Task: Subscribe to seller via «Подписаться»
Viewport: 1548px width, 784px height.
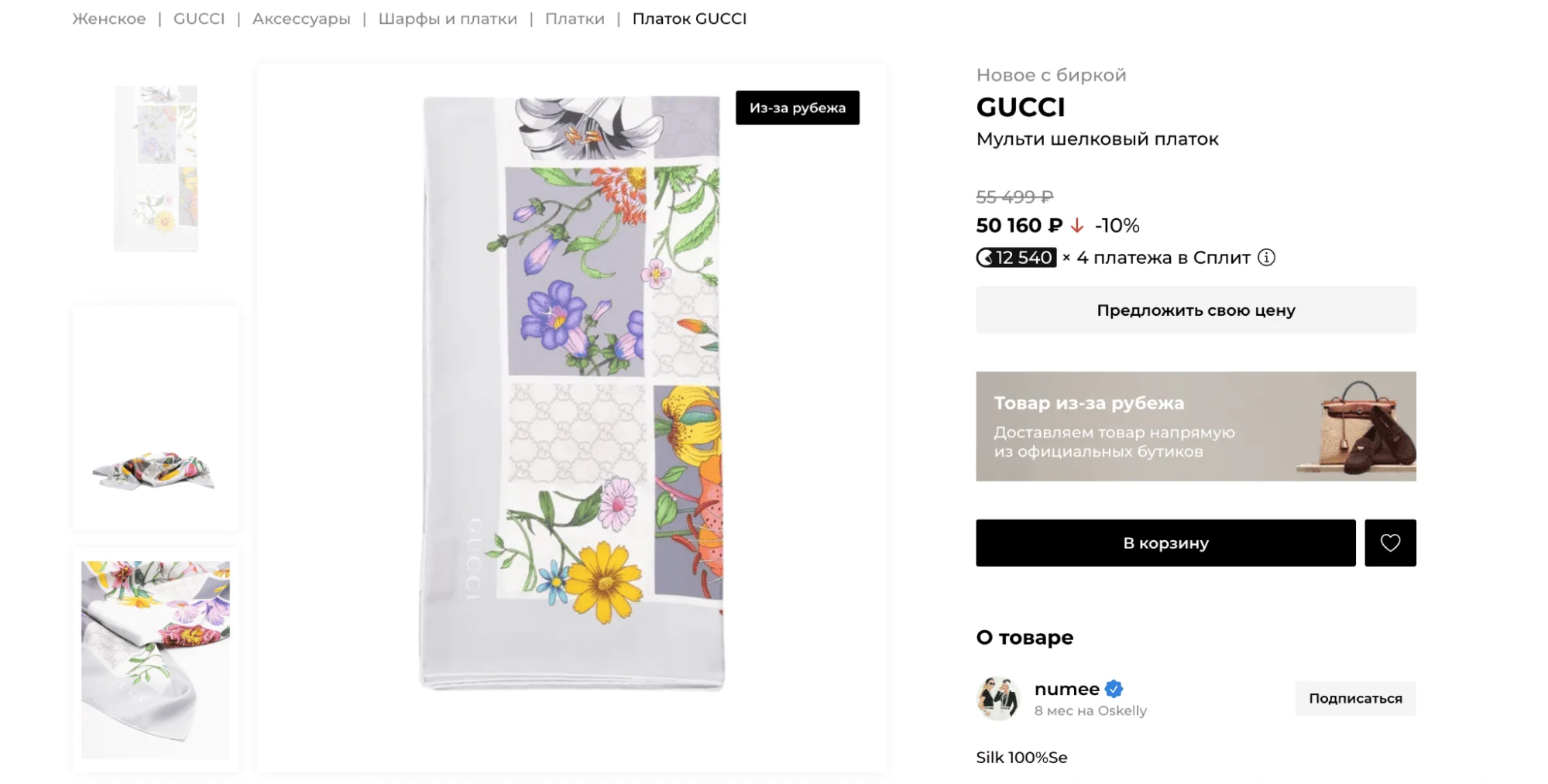Action: coord(1354,698)
